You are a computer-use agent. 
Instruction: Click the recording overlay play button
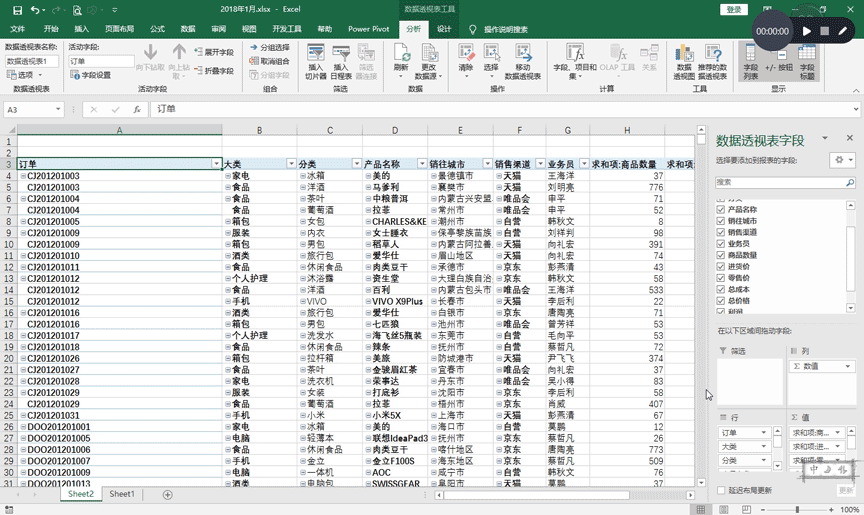point(807,31)
